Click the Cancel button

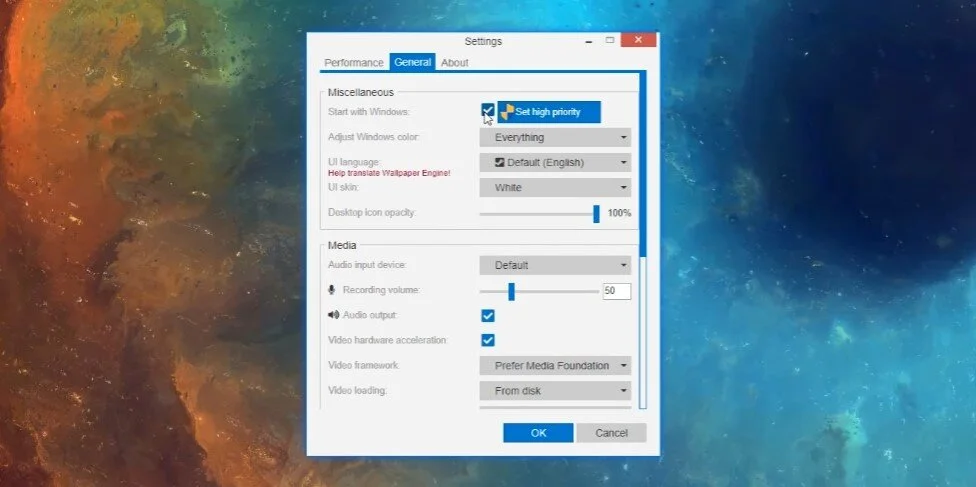[x=611, y=433]
